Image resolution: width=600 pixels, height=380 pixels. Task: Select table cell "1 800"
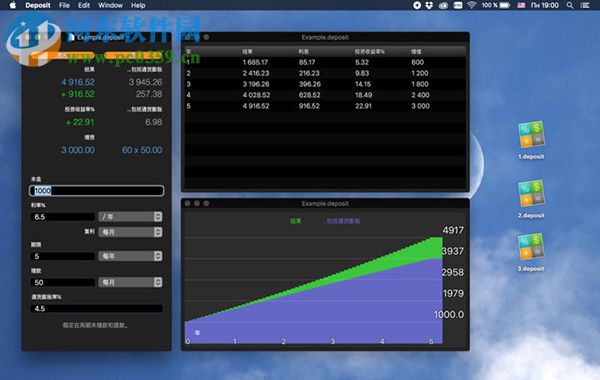point(420,84)
